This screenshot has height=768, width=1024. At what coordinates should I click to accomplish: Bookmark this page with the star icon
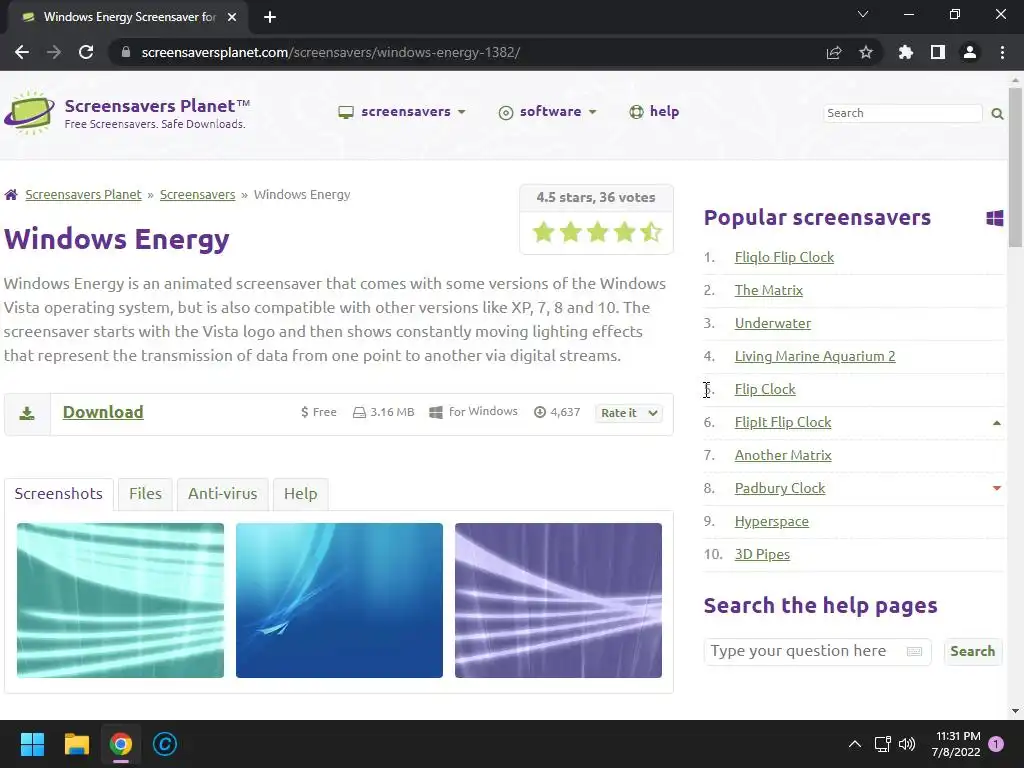866,52
